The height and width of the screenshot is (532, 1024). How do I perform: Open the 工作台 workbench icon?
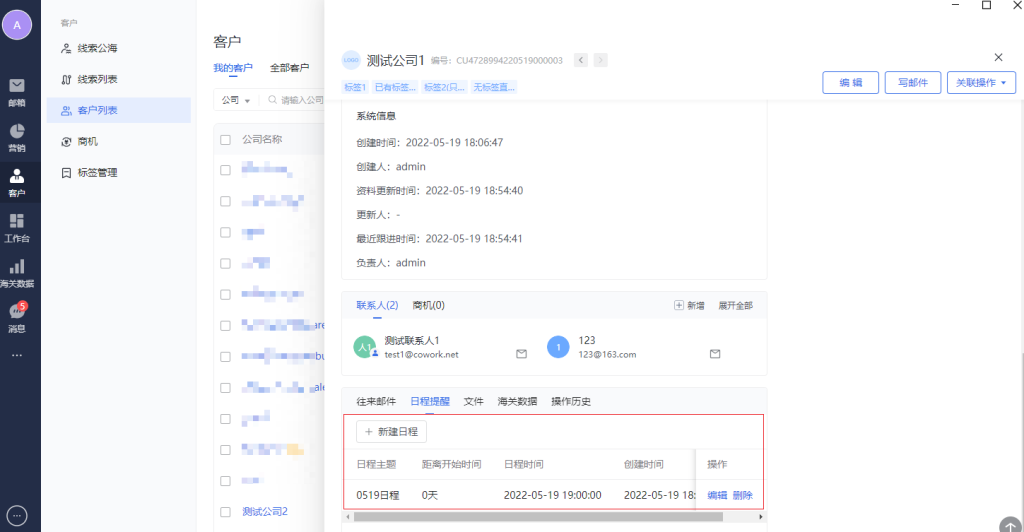(17, 227)
